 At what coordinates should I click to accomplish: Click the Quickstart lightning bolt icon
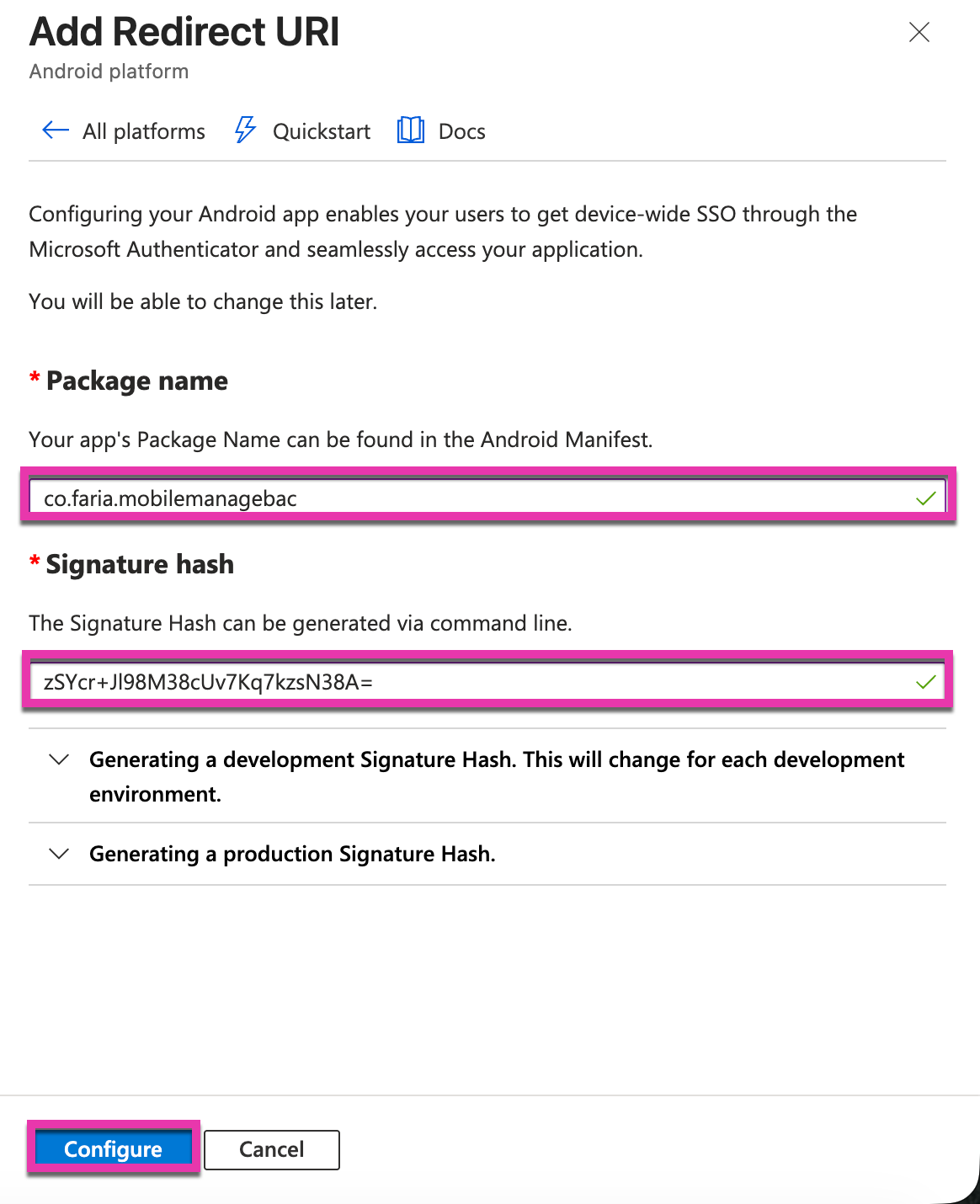(x=245, y=131)
